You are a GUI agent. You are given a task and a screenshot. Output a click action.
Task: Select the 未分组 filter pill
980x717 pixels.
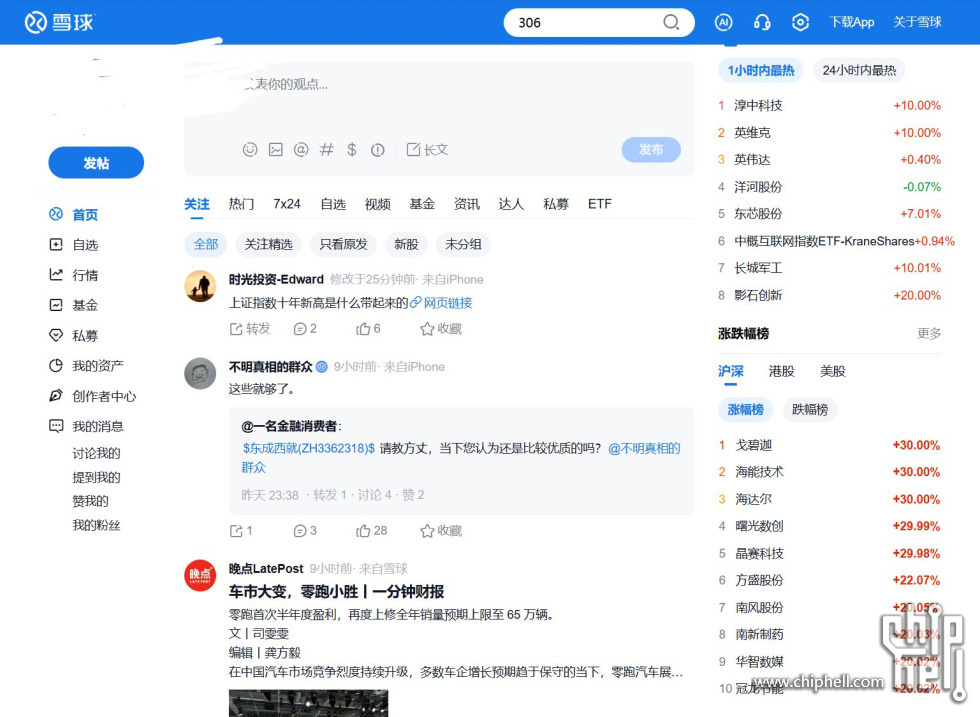tap(463, 244)
